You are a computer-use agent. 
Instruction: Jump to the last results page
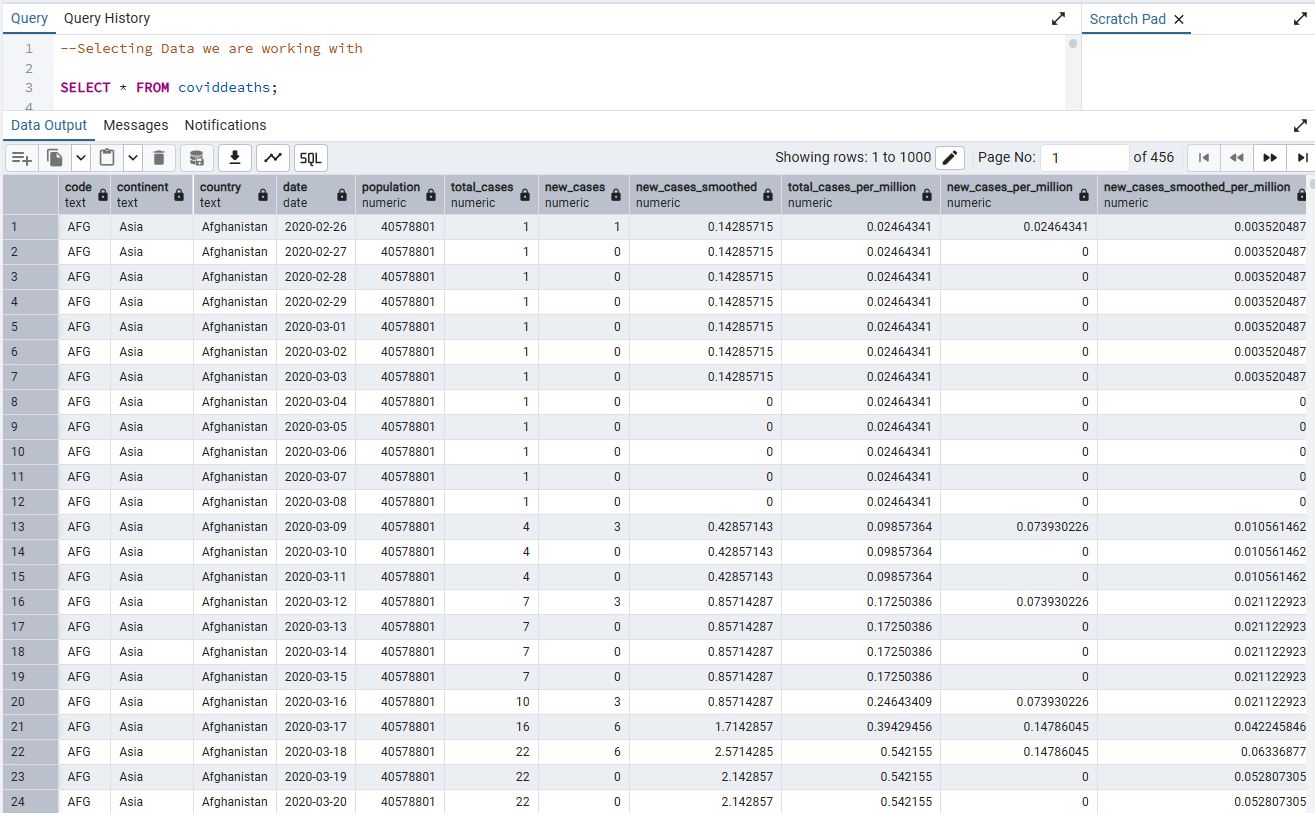point(1301,158)
